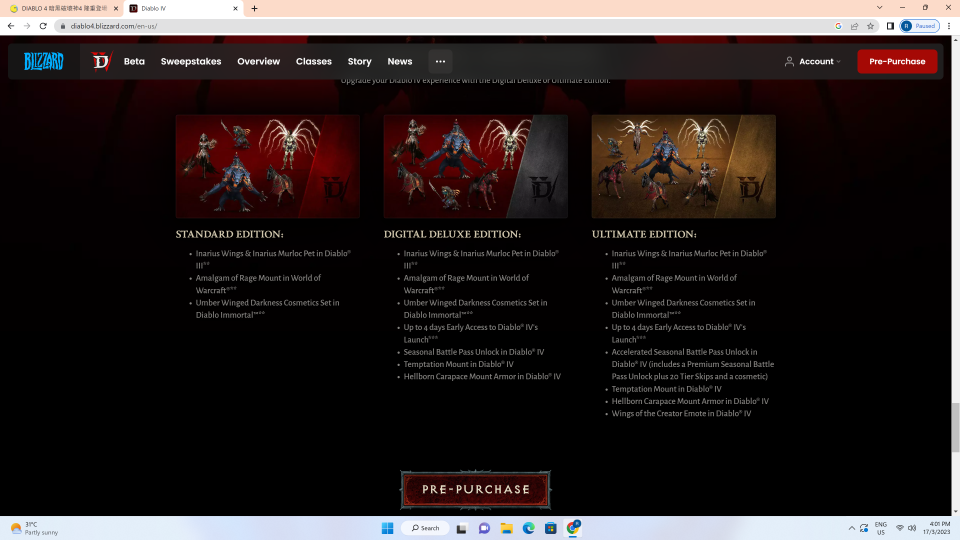
Task: Open the clock and date panel
Action: [939, 528]
